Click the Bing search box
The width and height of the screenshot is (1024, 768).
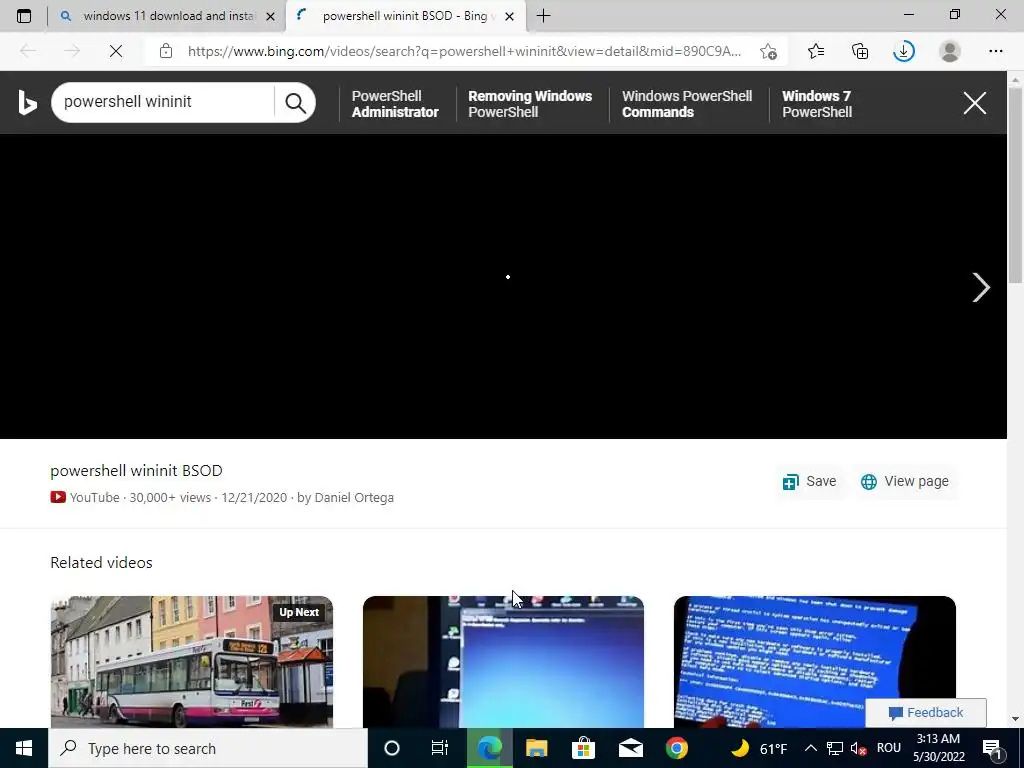click(x=163, y=102)
